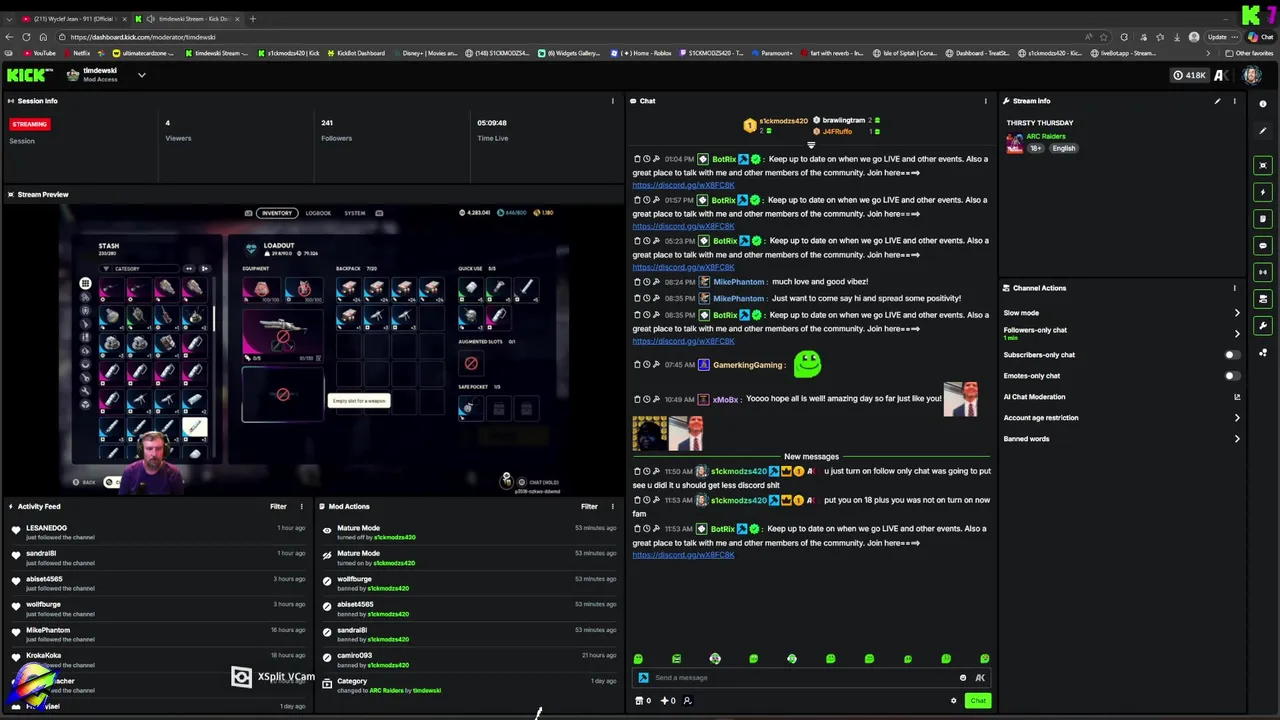The height and width of the screenshot is (720, 1280).
Task: Expand Account age restriction options
Action: coord(1237,418)
